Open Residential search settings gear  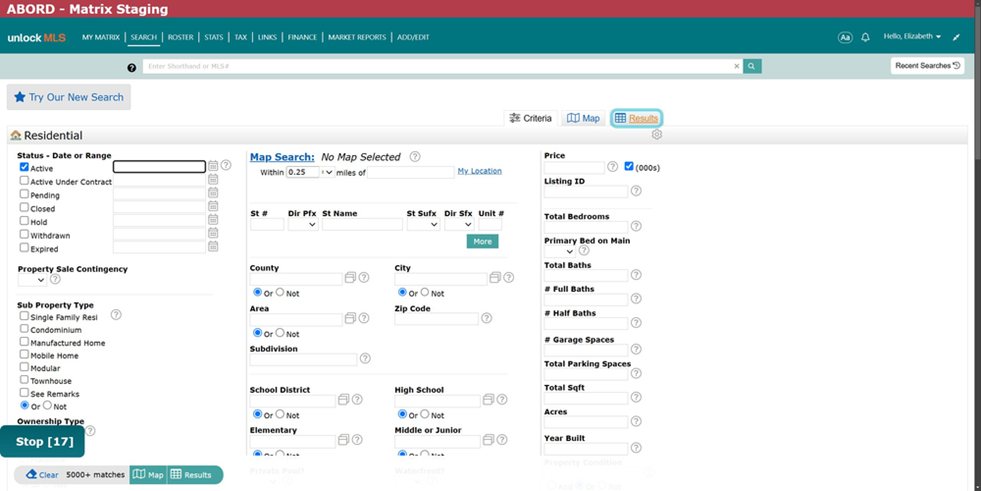tap(656, 134)
